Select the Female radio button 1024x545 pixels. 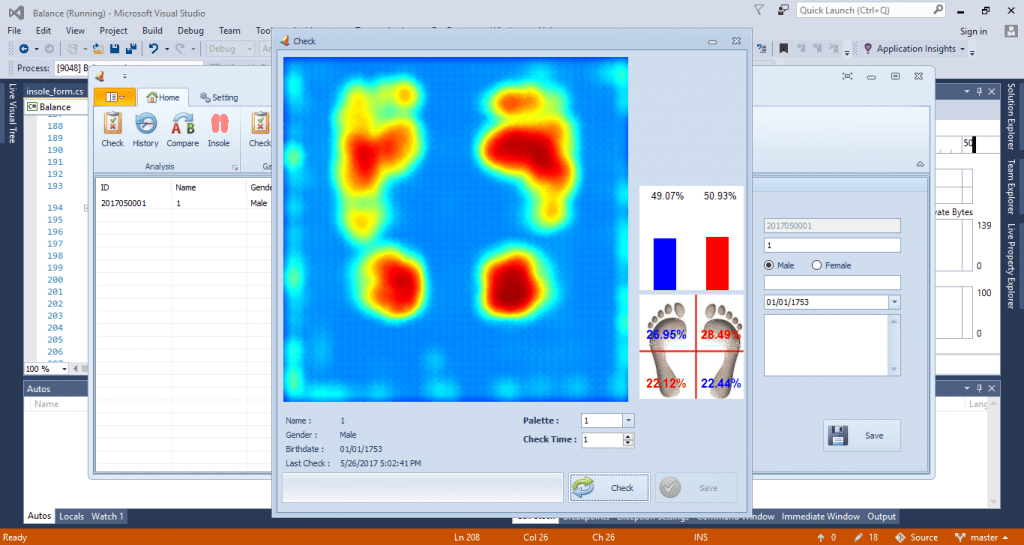pyautogui.click(x=817, y=265)
